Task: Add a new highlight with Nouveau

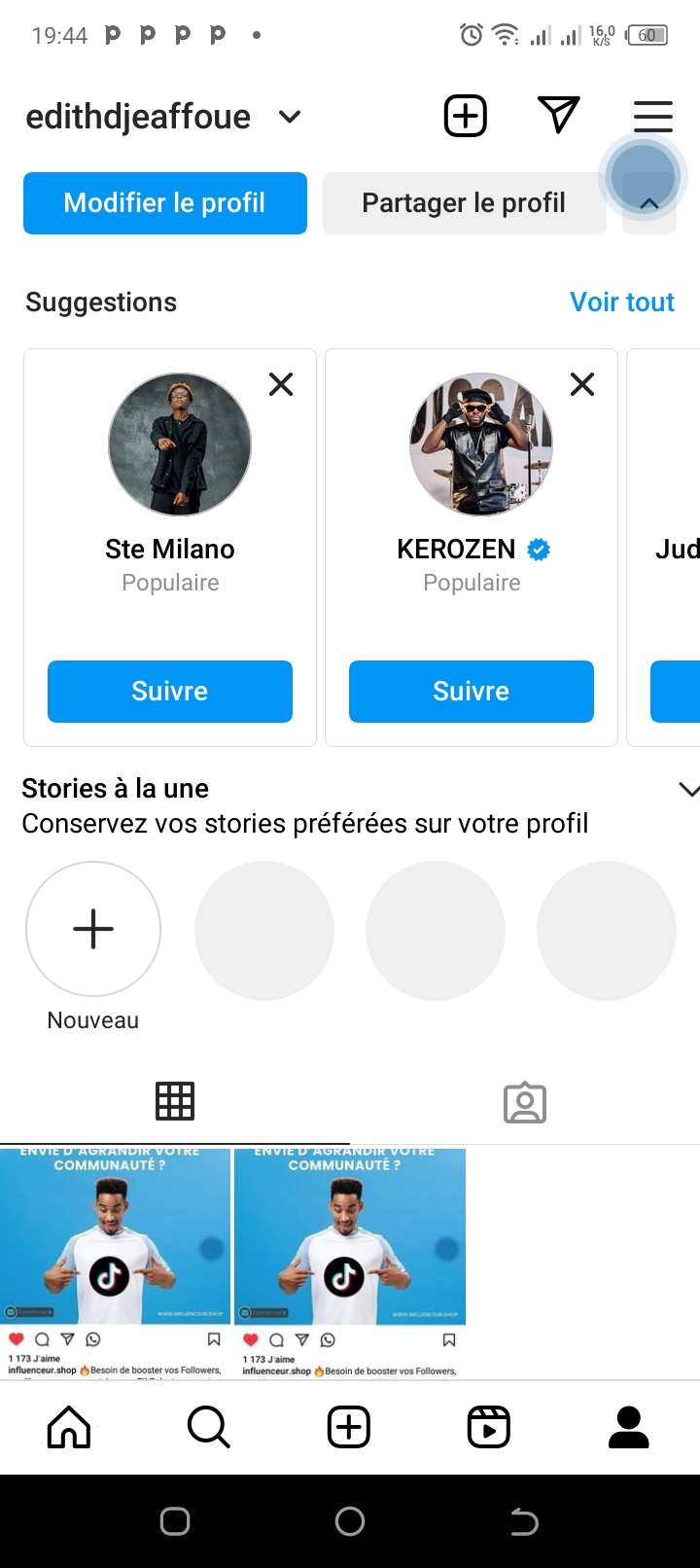Action: click(93, 930)
